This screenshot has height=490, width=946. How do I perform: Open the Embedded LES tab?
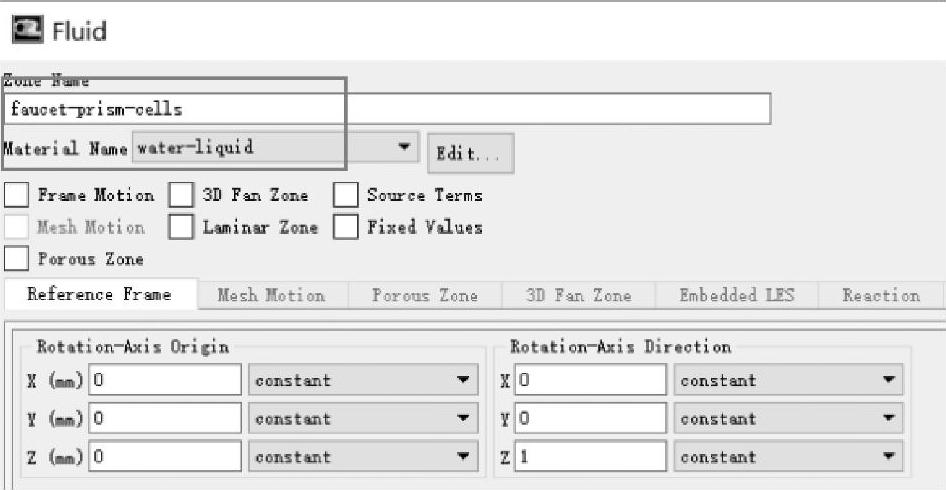[x=737, y=295]
